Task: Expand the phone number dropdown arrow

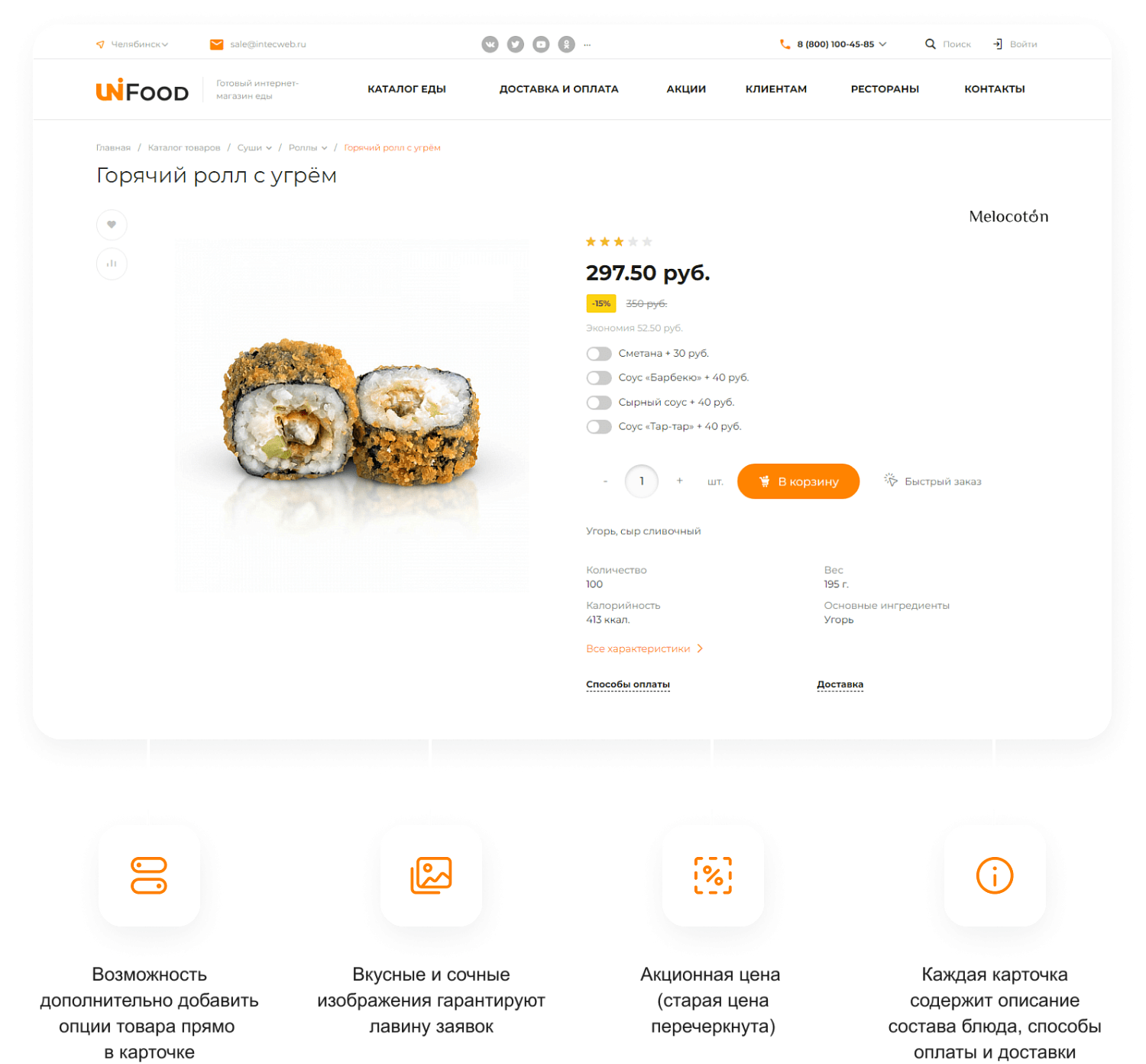Action: pos(882,44)
